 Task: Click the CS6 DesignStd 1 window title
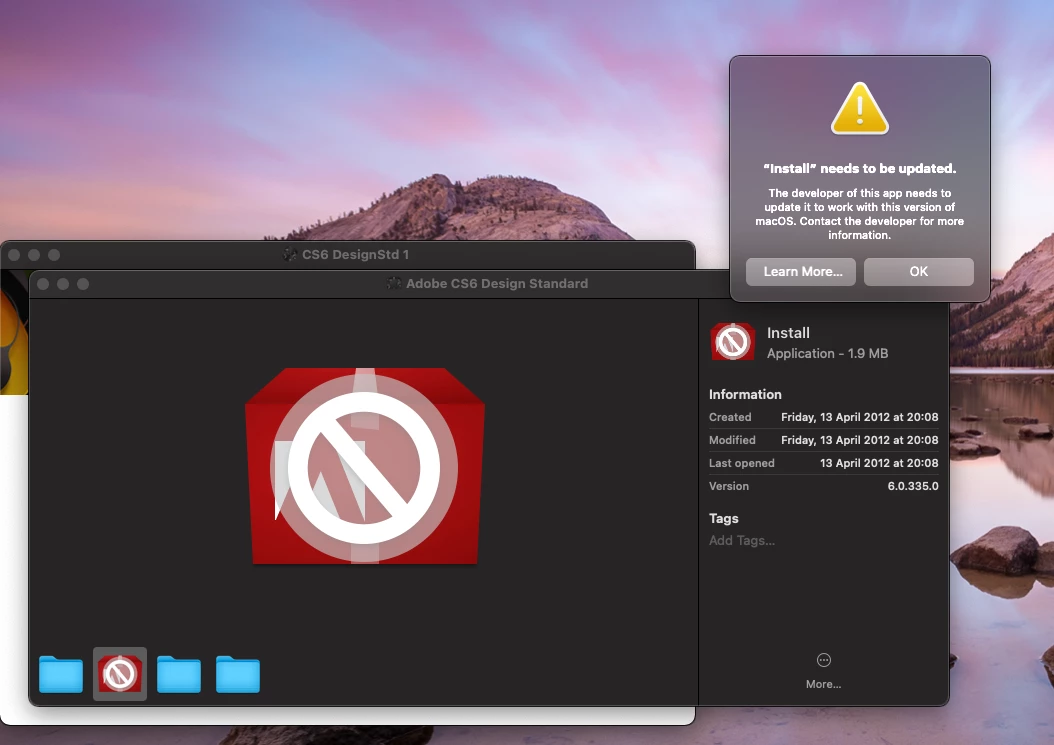pos(355,255)
